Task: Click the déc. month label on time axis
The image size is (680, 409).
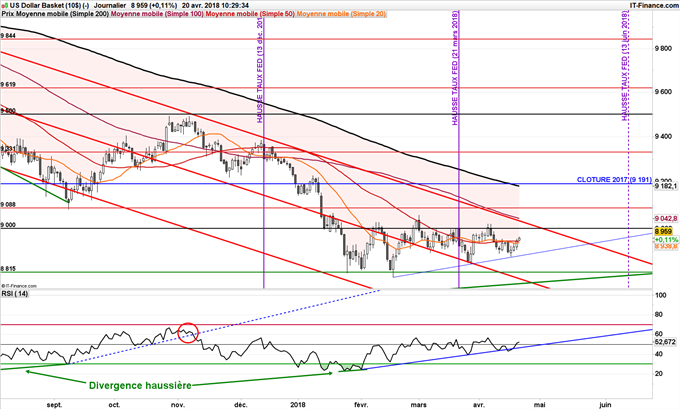Action: pos(241,405)
